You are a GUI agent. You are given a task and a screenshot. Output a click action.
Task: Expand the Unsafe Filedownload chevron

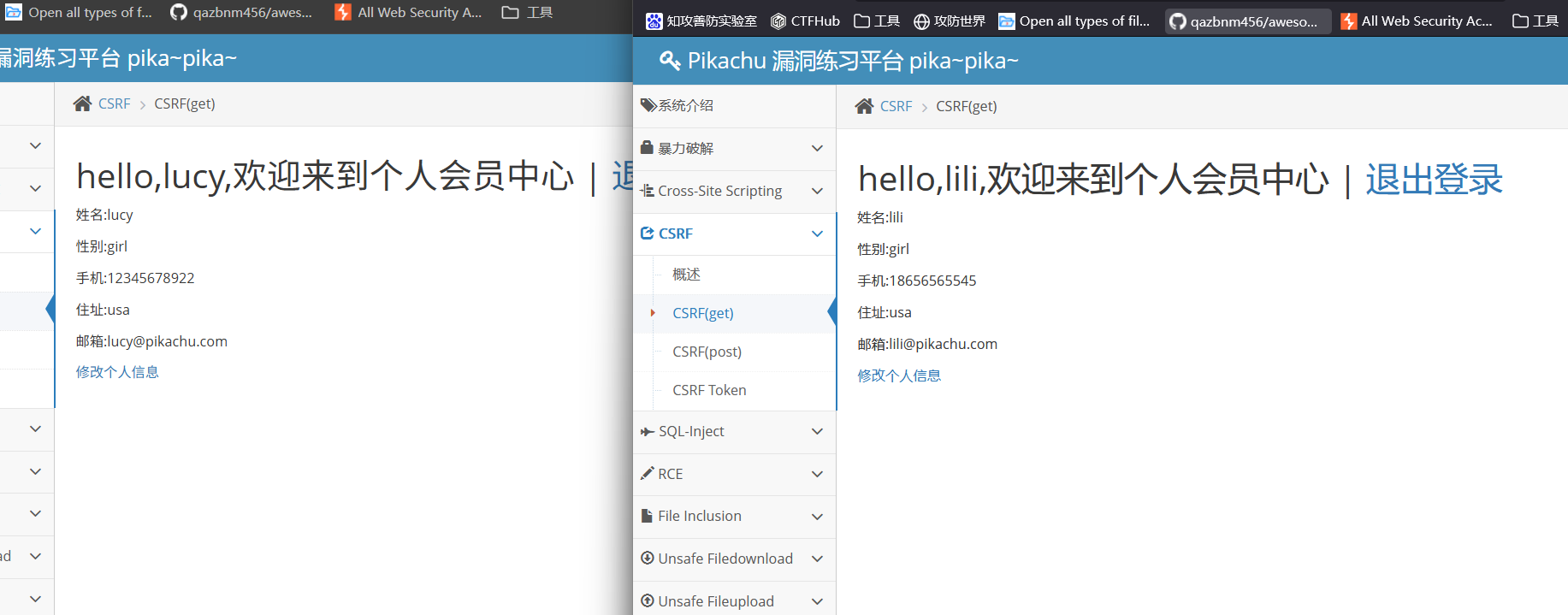[817, 559]
